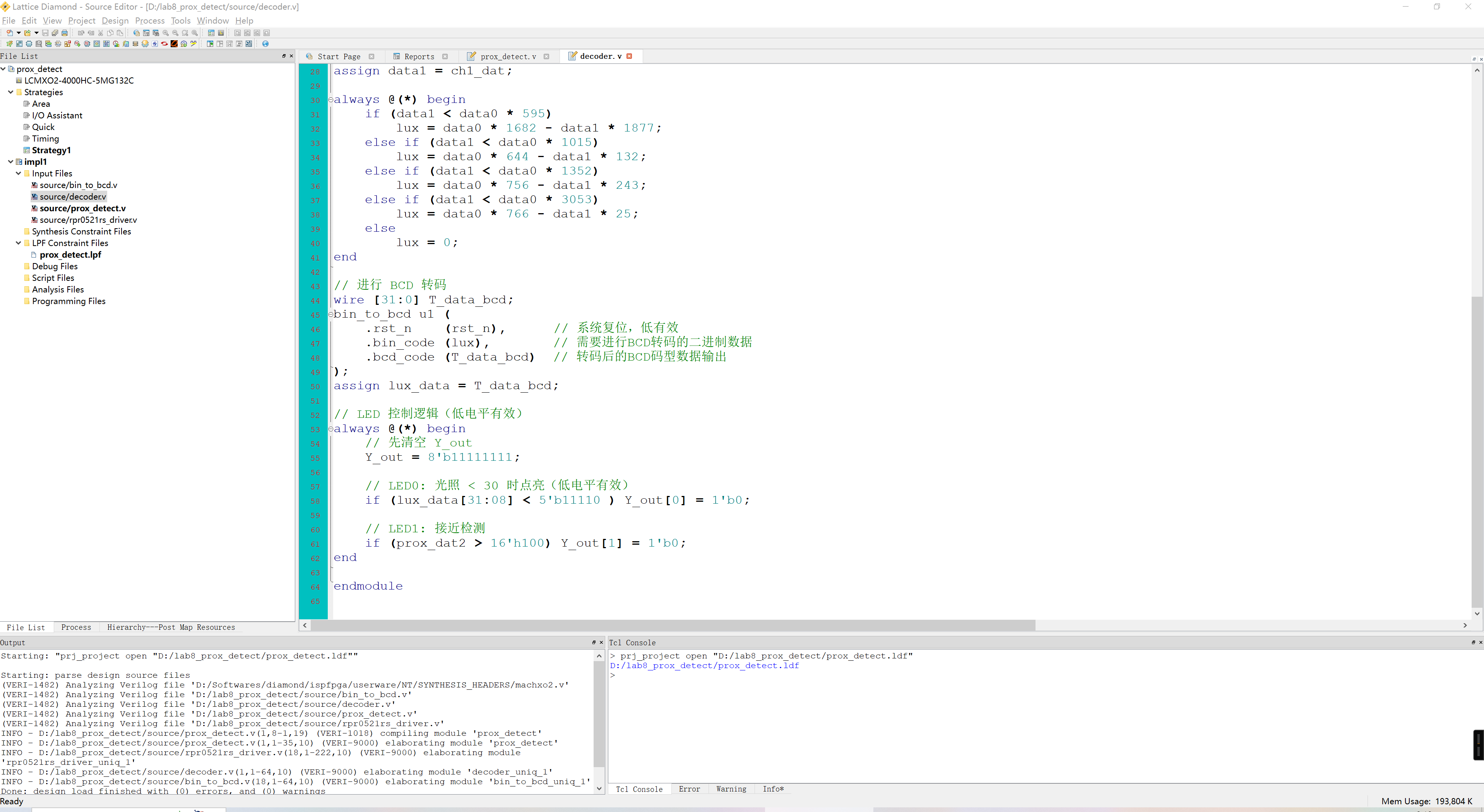
Task: Launch the Synplify Pro S icon
Action: click(x=155, y=44)
